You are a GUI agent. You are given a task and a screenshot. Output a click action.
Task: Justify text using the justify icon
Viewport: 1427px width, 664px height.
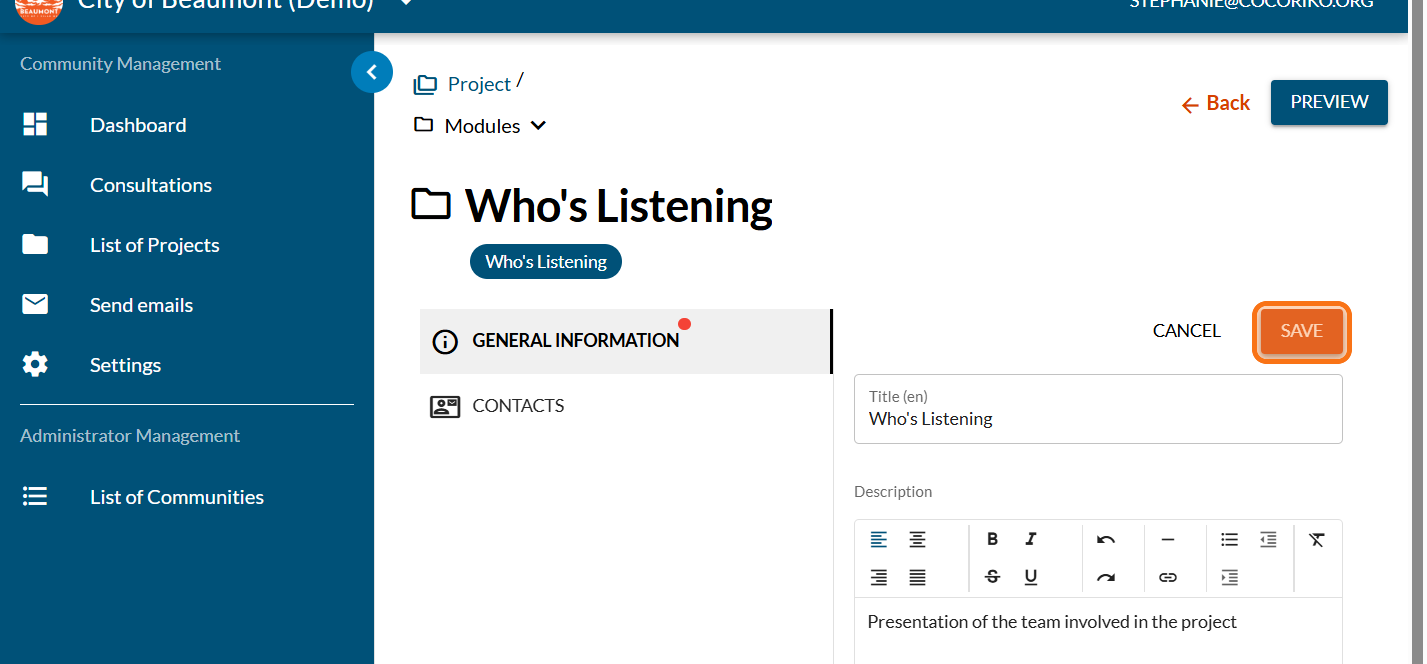(917, 577)
